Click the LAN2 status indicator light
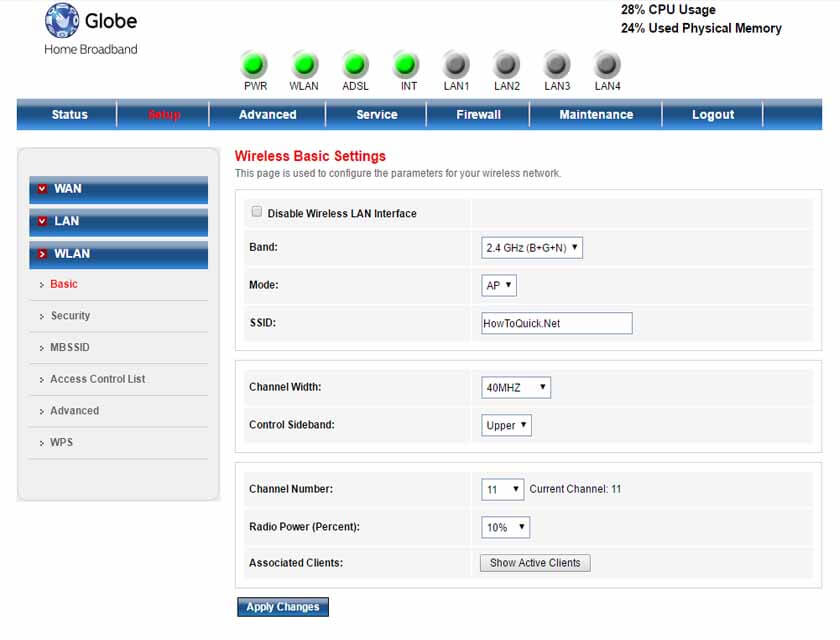840x640 pixels. [x=506, y=59]
